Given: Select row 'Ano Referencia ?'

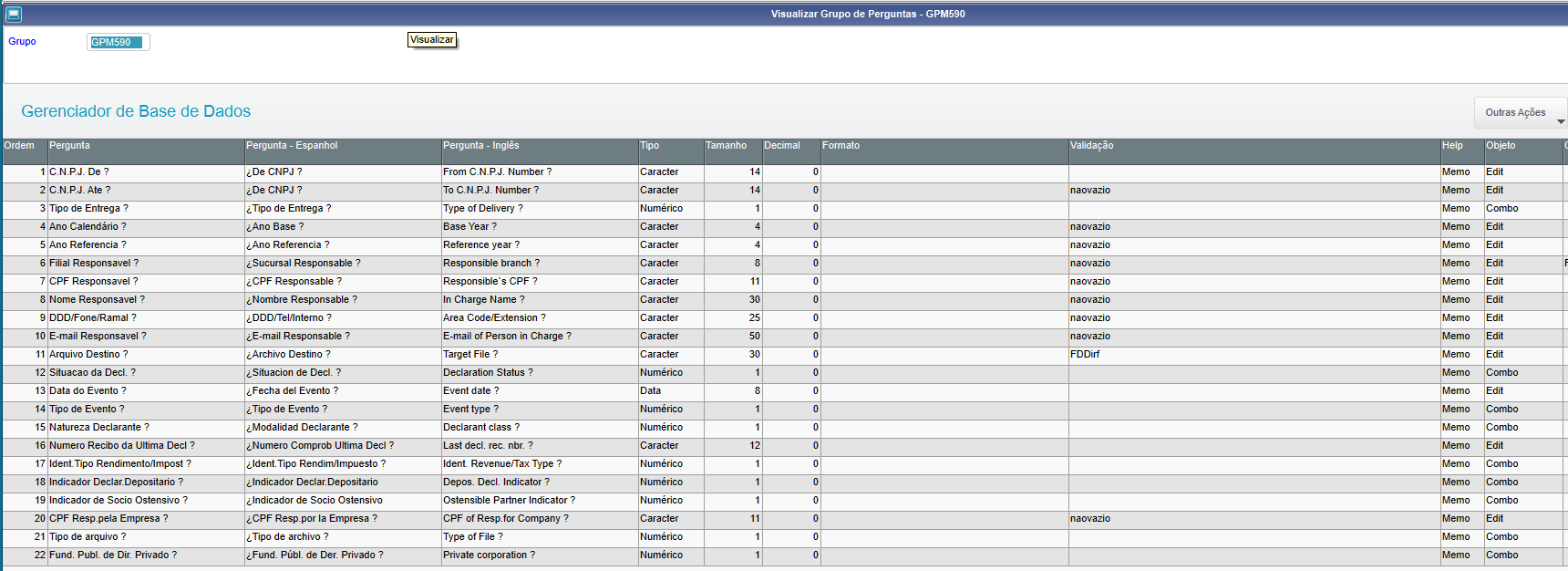Looking at the screenshot, I should pos(784,245).
